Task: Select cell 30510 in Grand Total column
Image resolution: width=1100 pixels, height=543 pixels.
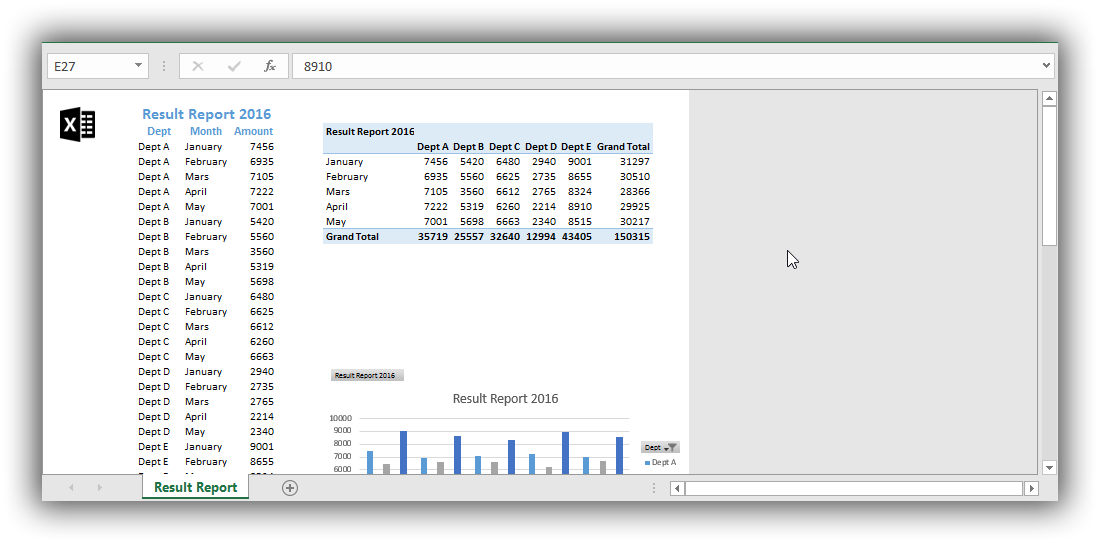Action: point(635,177)
